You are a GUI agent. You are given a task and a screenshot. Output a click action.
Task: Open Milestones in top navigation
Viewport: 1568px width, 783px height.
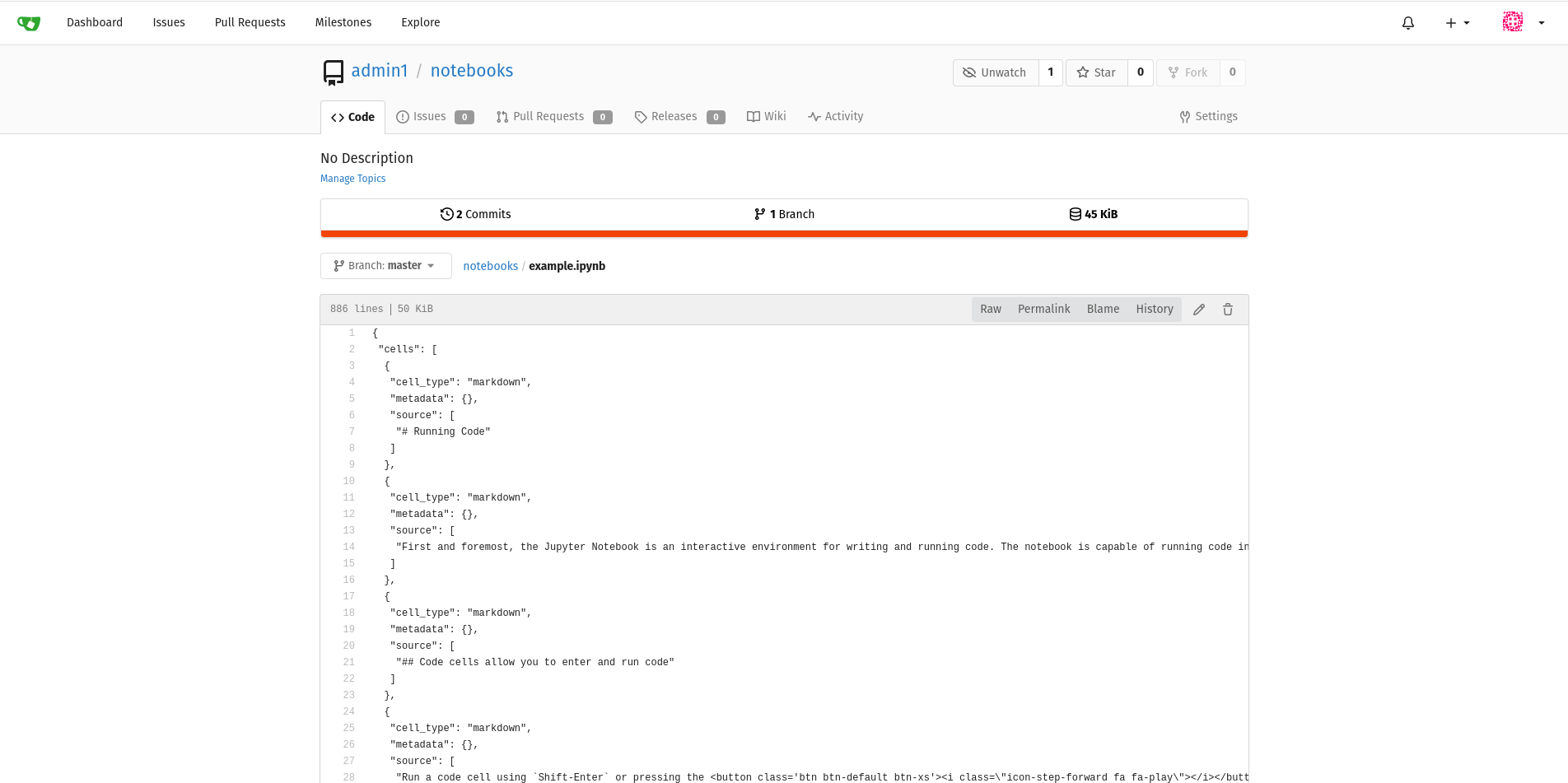coord(343,22)
